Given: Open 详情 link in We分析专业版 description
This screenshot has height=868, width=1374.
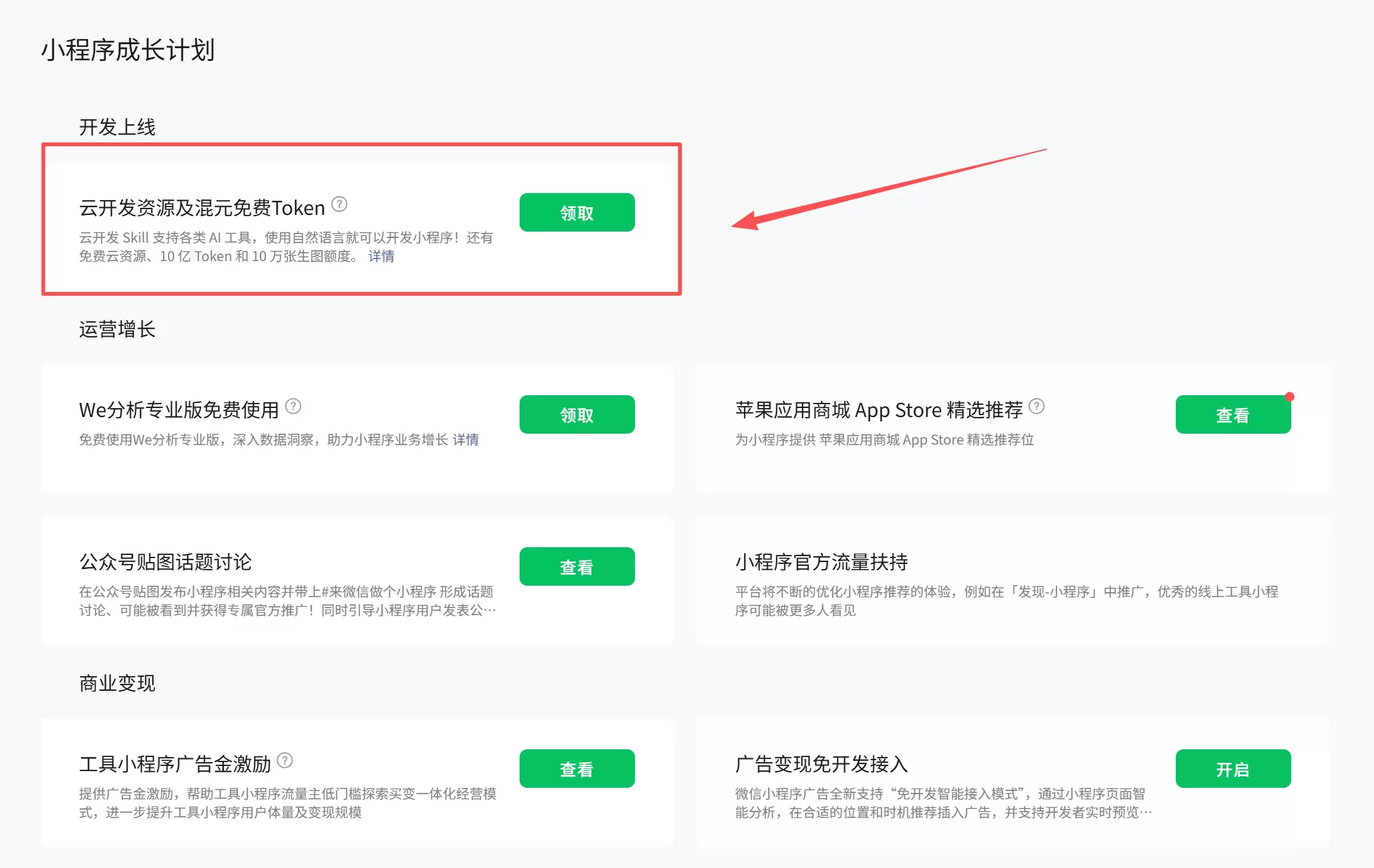Looking at the screenshot, I should click(x=466, y=440).
